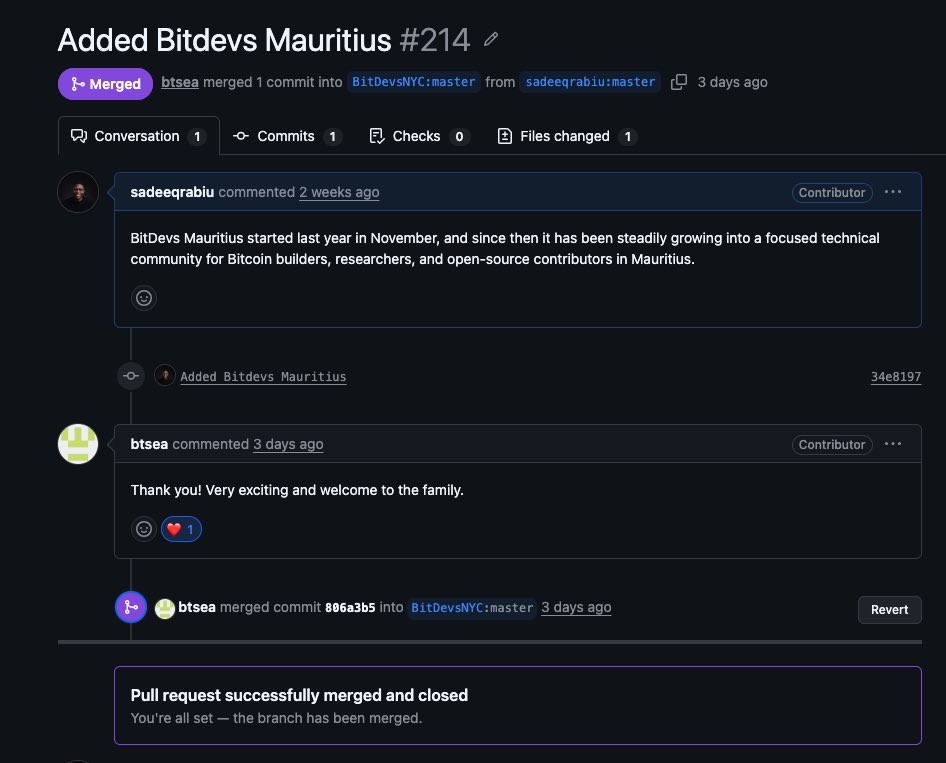Toggle the heart reaction with count 1
Viewport: 946px width, 763px height.
pyautogui.click(x=181, y=529)
